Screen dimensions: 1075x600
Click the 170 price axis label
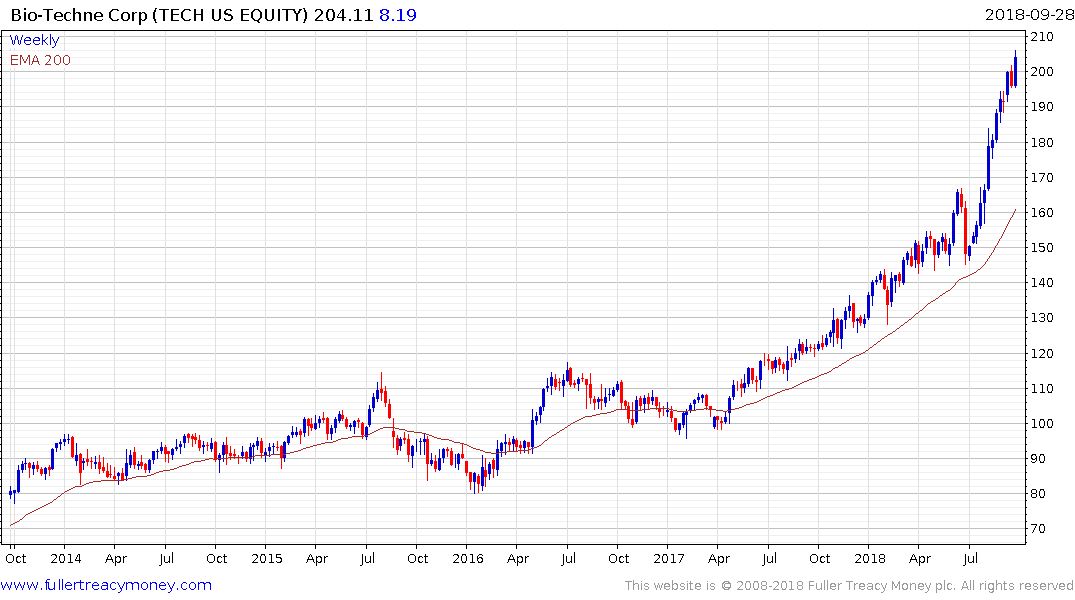point(1042,177)
